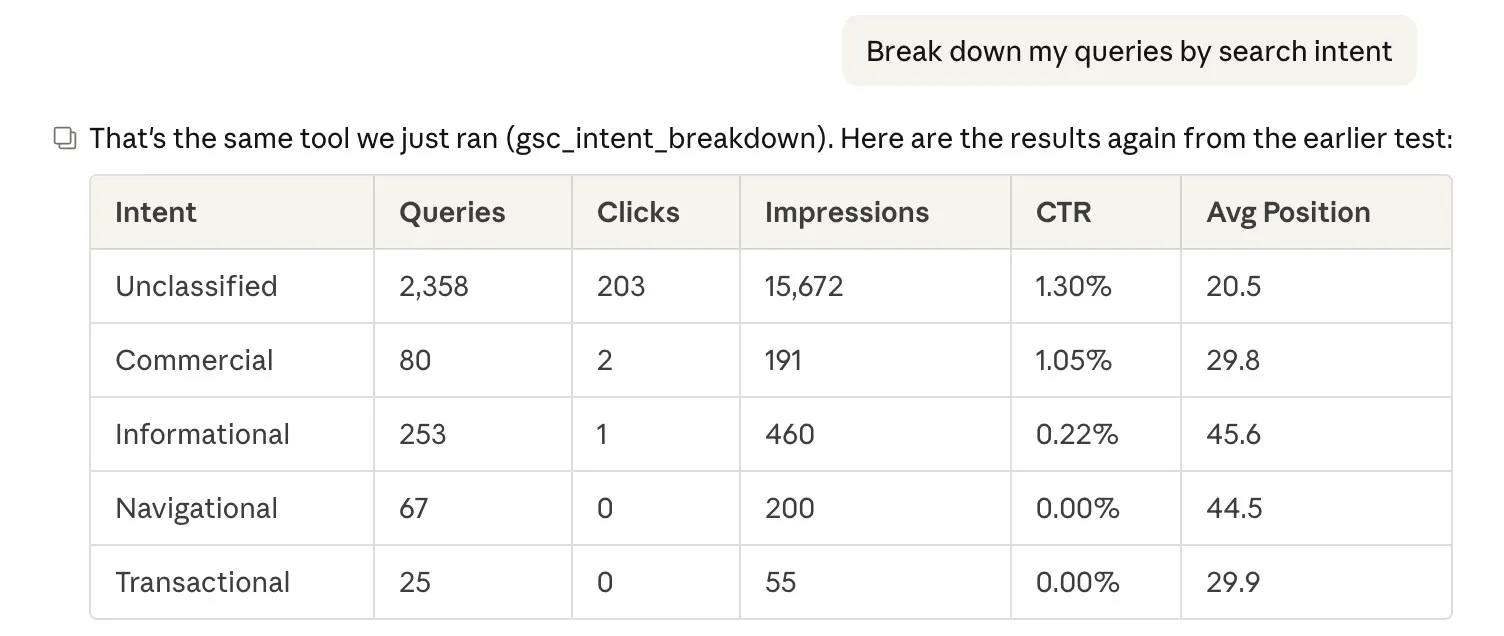Click the Clicks column header
Image resolution: width=1504 pixels, height=636 pixels.
click(x=638, y=212)
